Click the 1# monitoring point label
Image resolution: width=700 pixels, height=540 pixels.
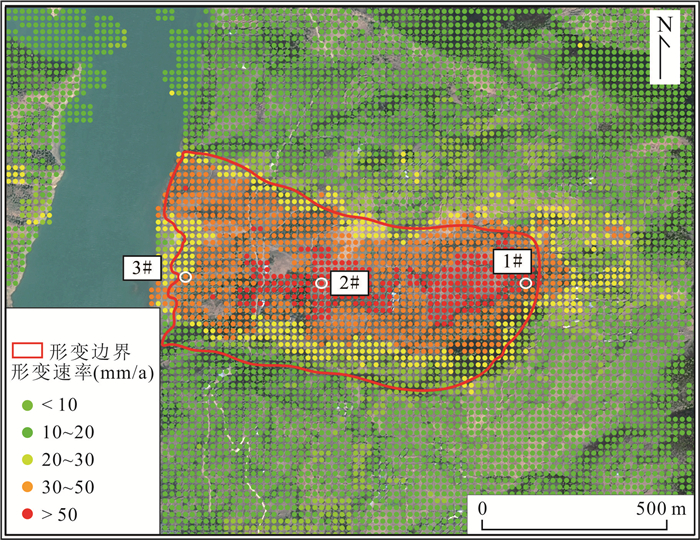pos(512,261)
